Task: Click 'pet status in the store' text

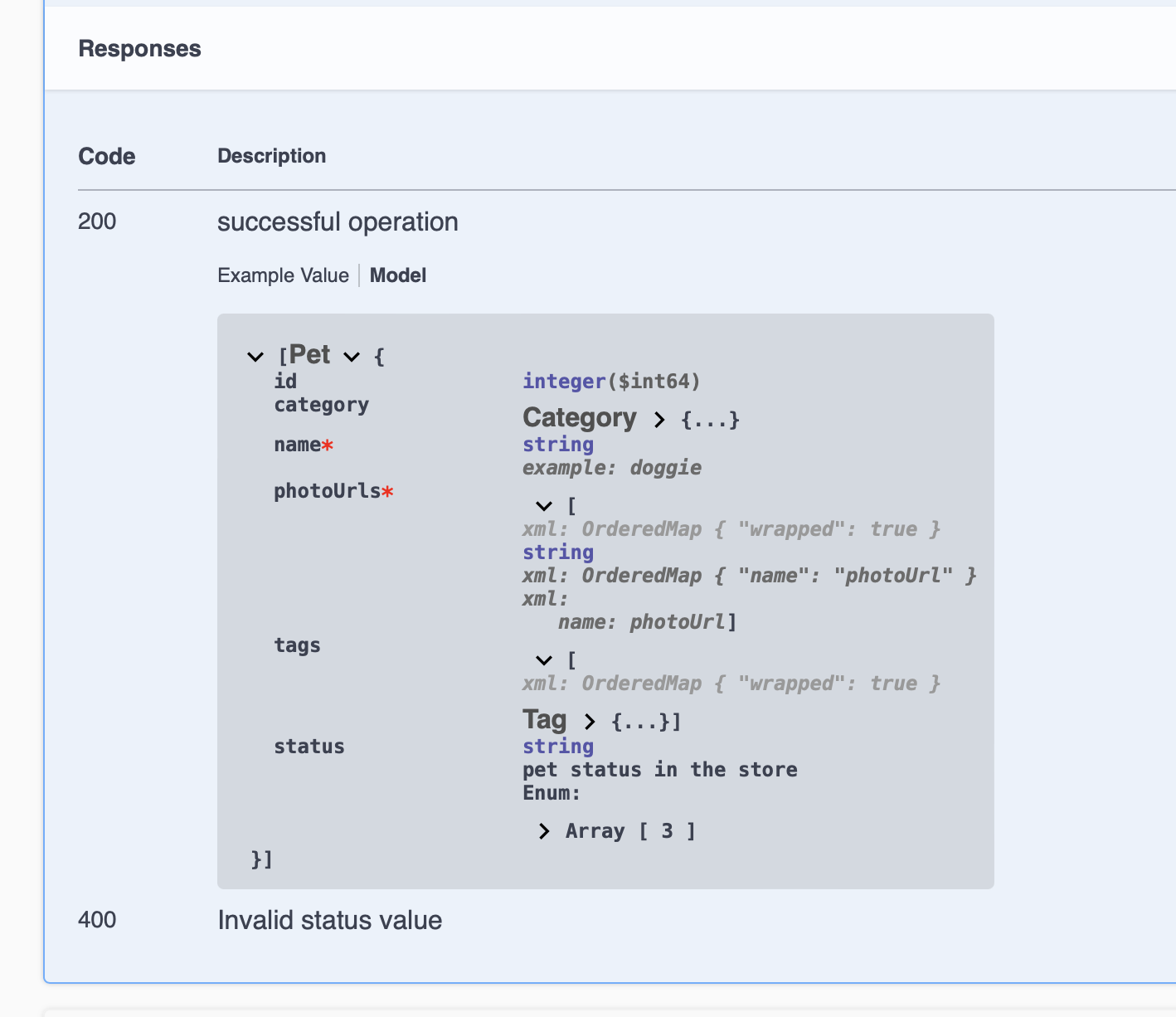Action: click(x=660, y=770)
